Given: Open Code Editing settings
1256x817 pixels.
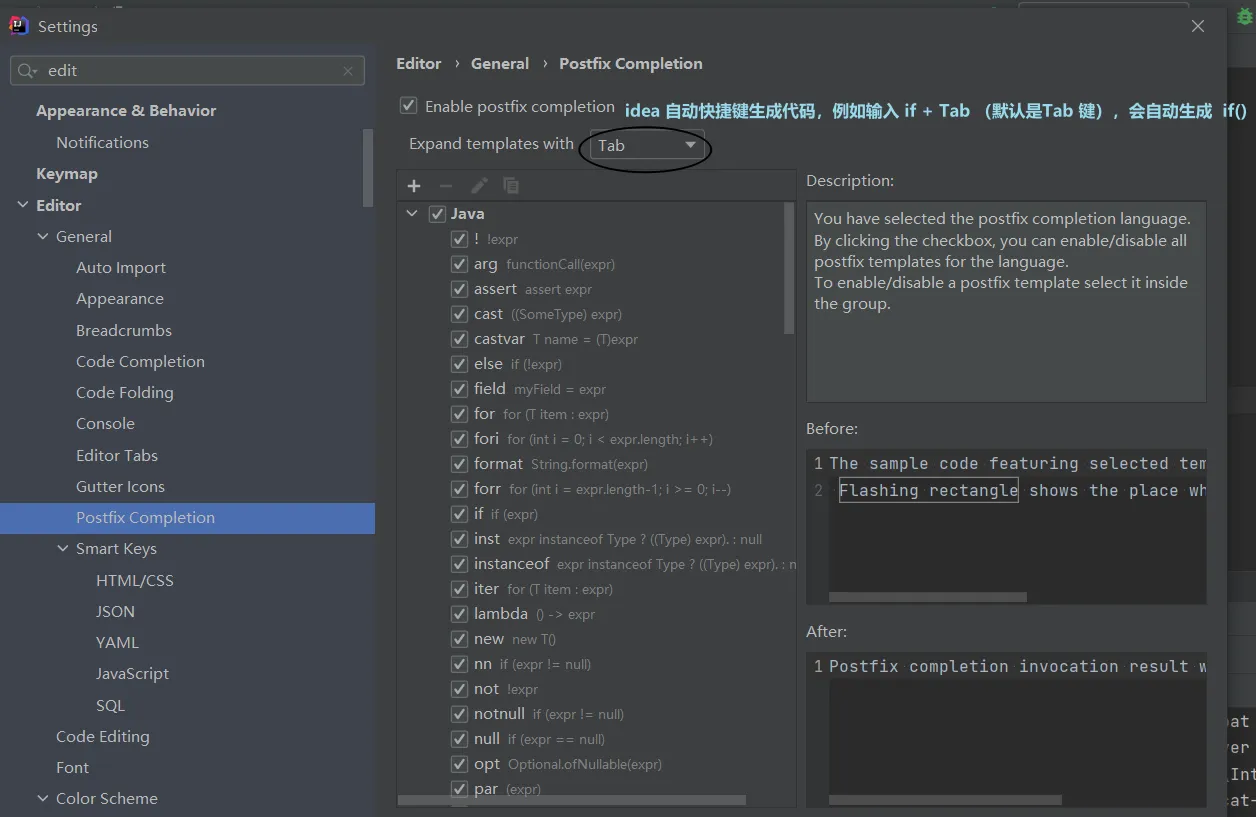Looking at the screenshot, I should coord(102,737).
